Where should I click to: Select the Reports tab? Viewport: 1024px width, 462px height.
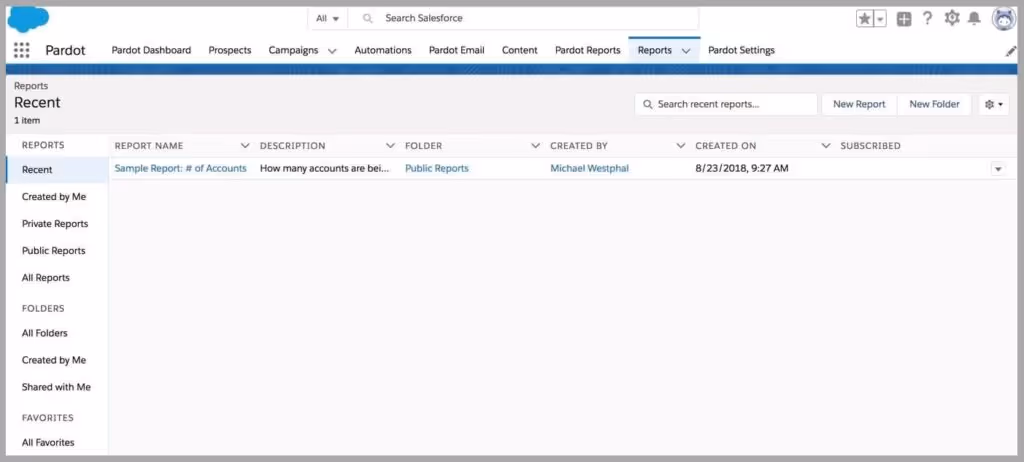tap(655, 50)
